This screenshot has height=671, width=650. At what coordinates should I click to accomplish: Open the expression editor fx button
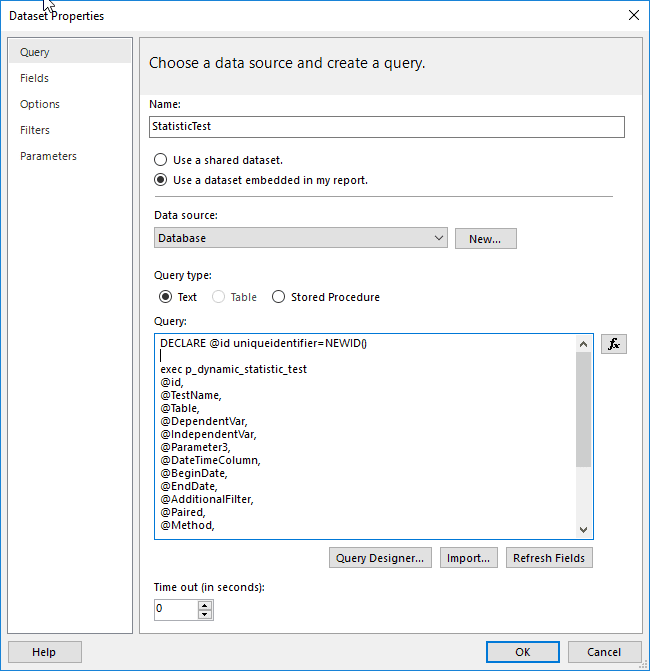(x=614, y=344)
